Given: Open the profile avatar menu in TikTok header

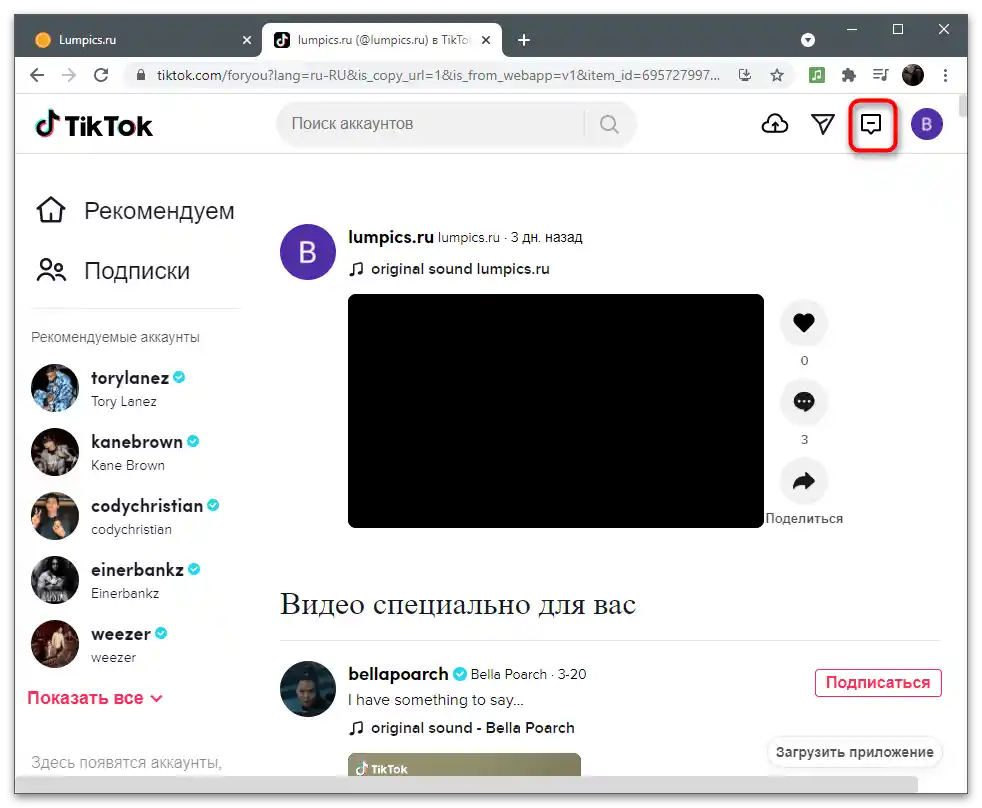Looking at the screenshot, I should tap(926, 124).
